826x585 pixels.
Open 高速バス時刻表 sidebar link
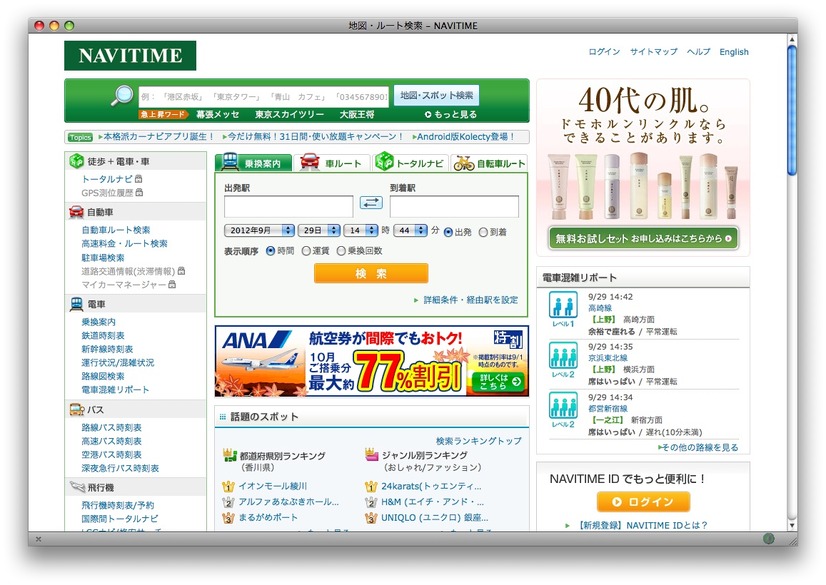[112, 441]
